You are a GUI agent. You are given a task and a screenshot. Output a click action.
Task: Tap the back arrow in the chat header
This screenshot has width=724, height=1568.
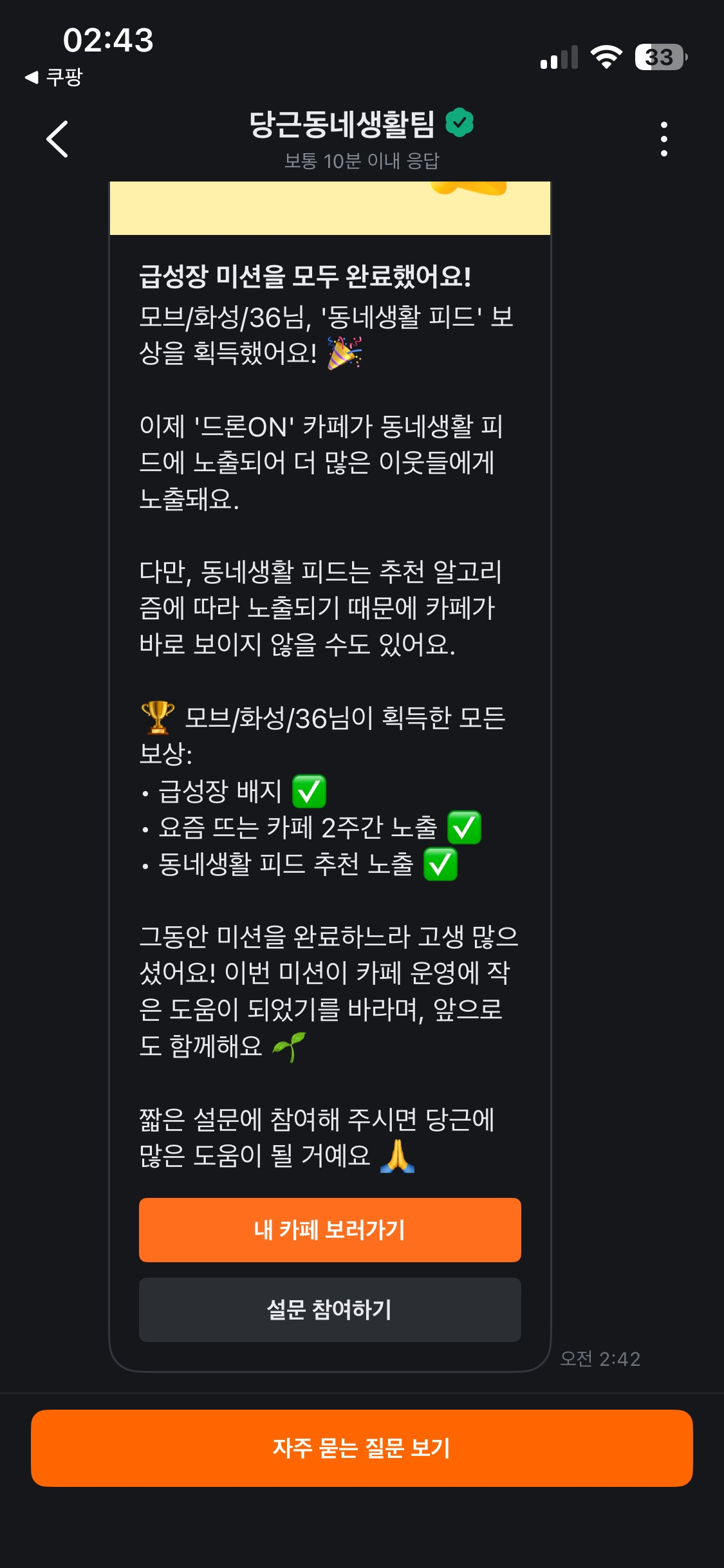[x=57, y=139]
